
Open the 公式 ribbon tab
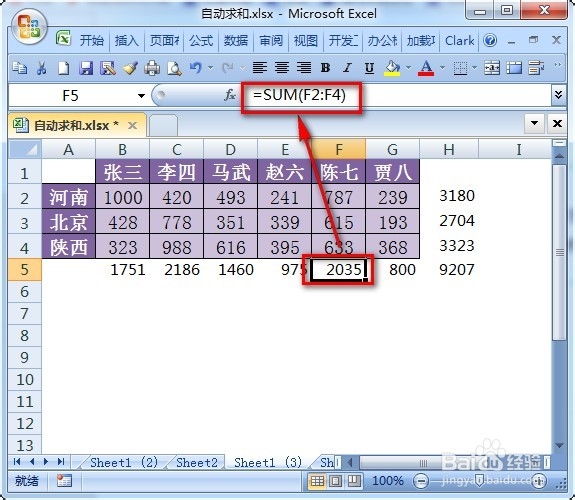(x=201, y=40)
